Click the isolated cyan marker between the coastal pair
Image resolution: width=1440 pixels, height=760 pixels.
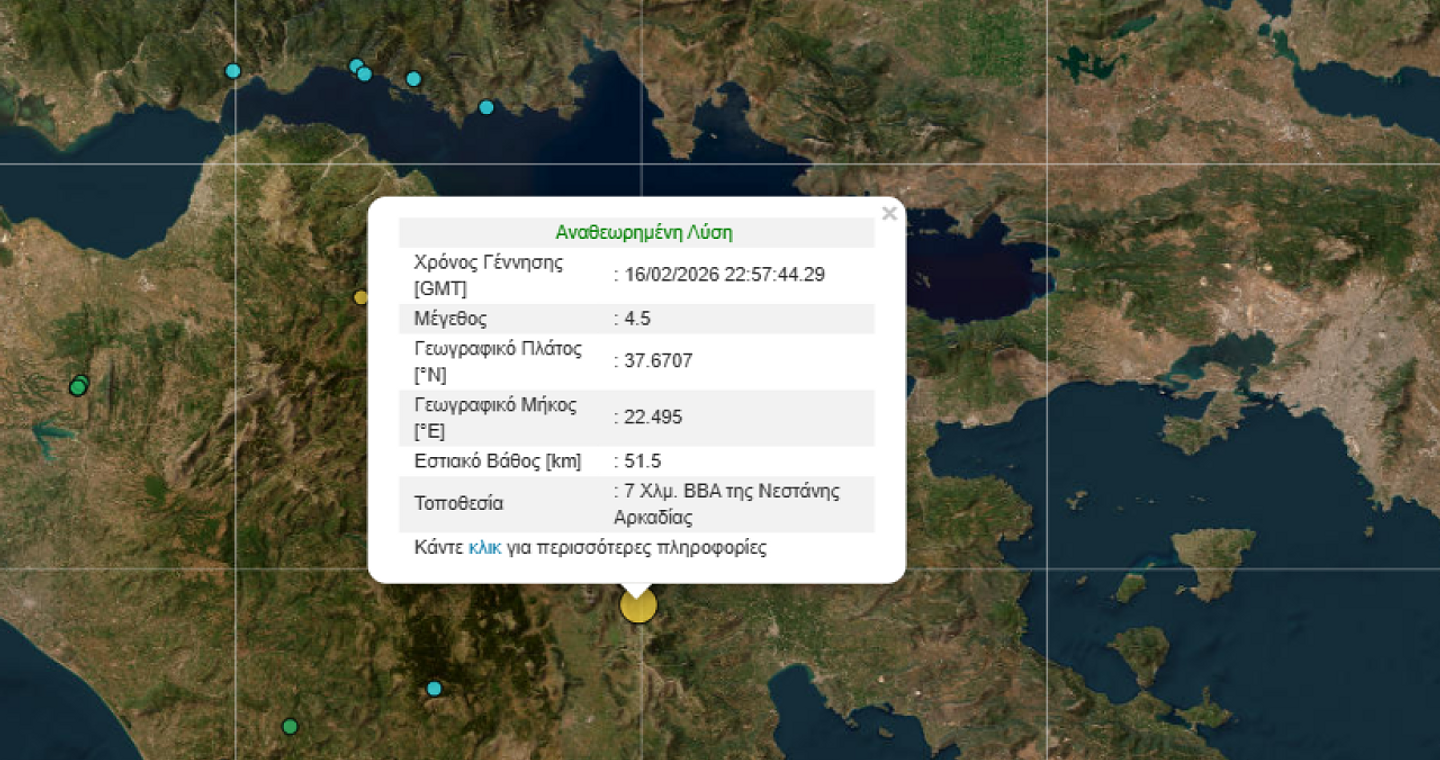(412, 77)
